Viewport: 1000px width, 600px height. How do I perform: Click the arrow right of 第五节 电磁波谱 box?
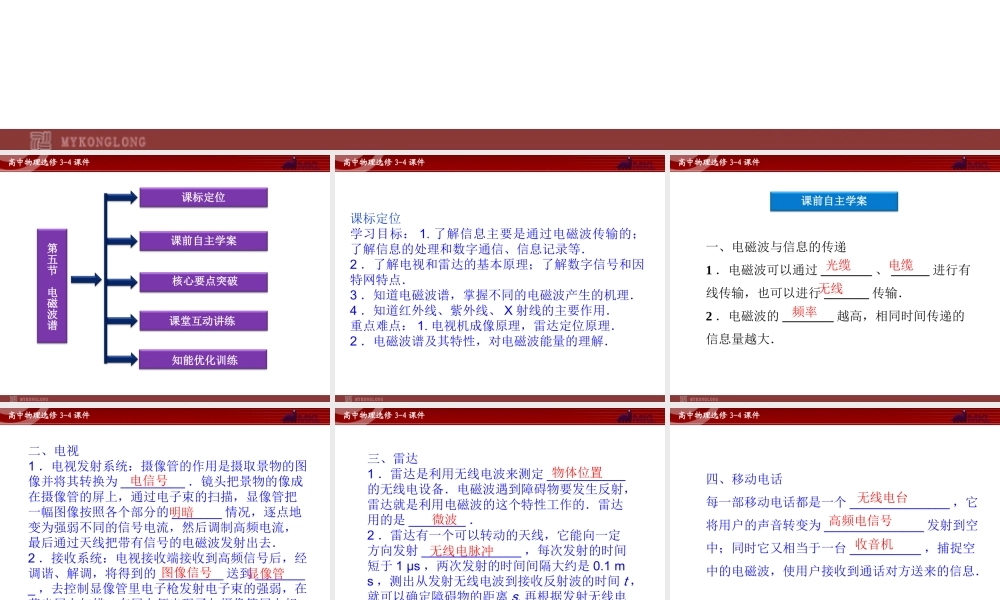(x=86, y=279)
